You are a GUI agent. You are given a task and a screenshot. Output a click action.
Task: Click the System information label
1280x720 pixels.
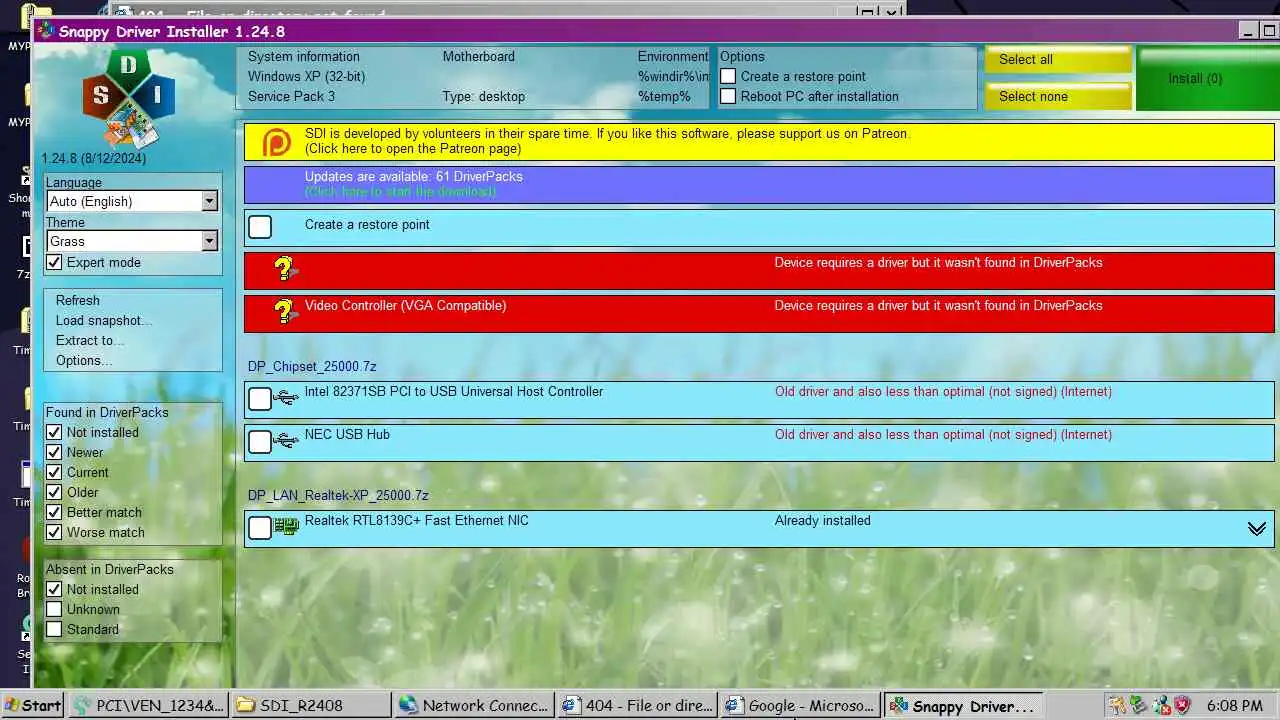pyautogui.click(x=304, y=56)
